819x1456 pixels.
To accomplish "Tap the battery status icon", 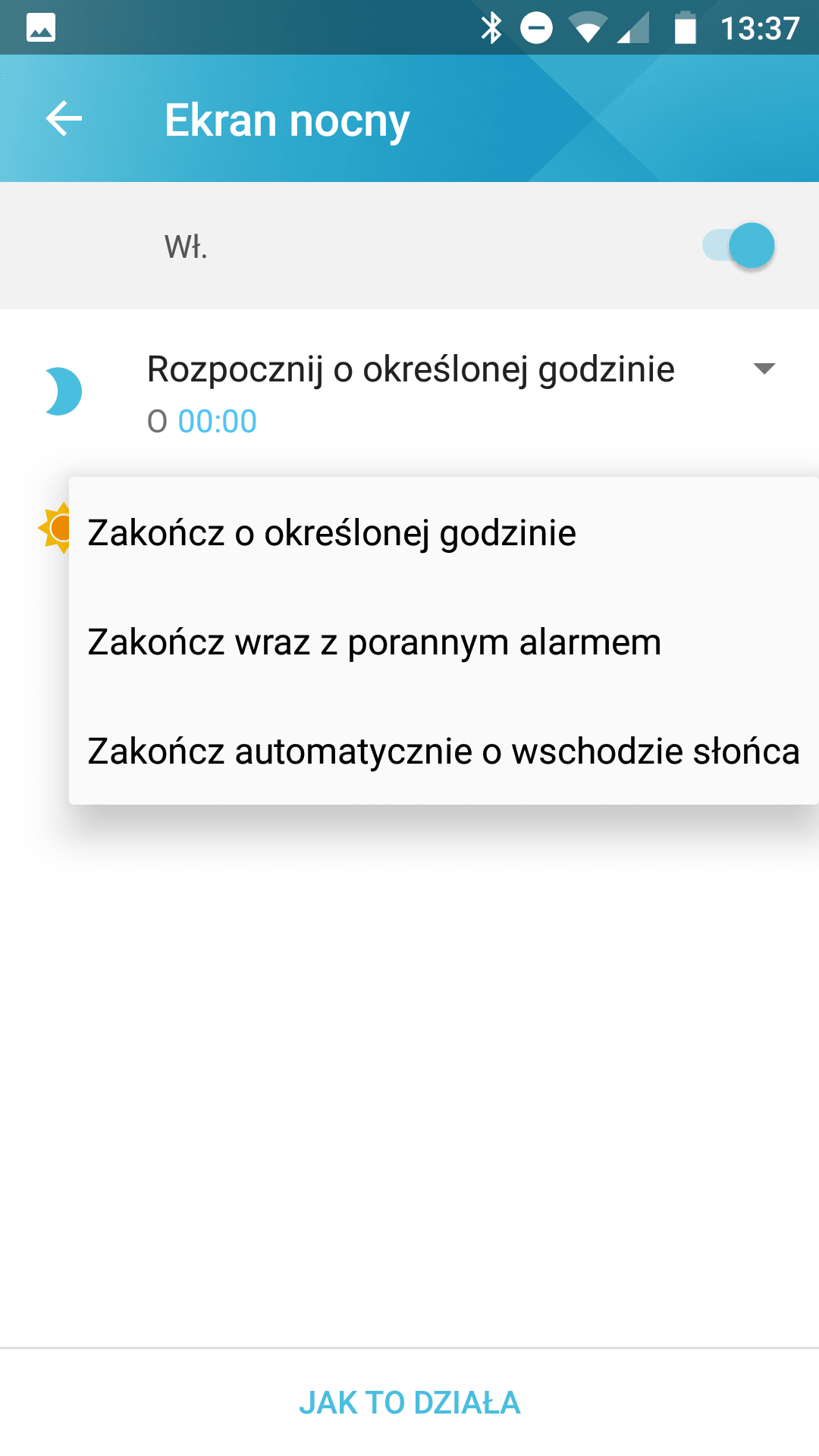I will tap(686, 28).
